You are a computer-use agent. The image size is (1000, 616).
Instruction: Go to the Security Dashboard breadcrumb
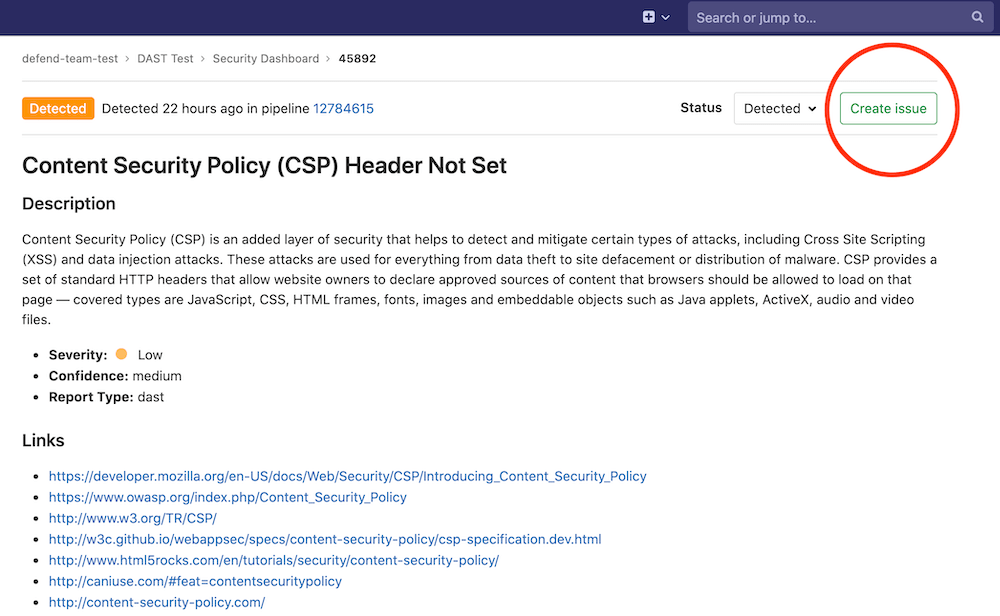click(266, 58)
